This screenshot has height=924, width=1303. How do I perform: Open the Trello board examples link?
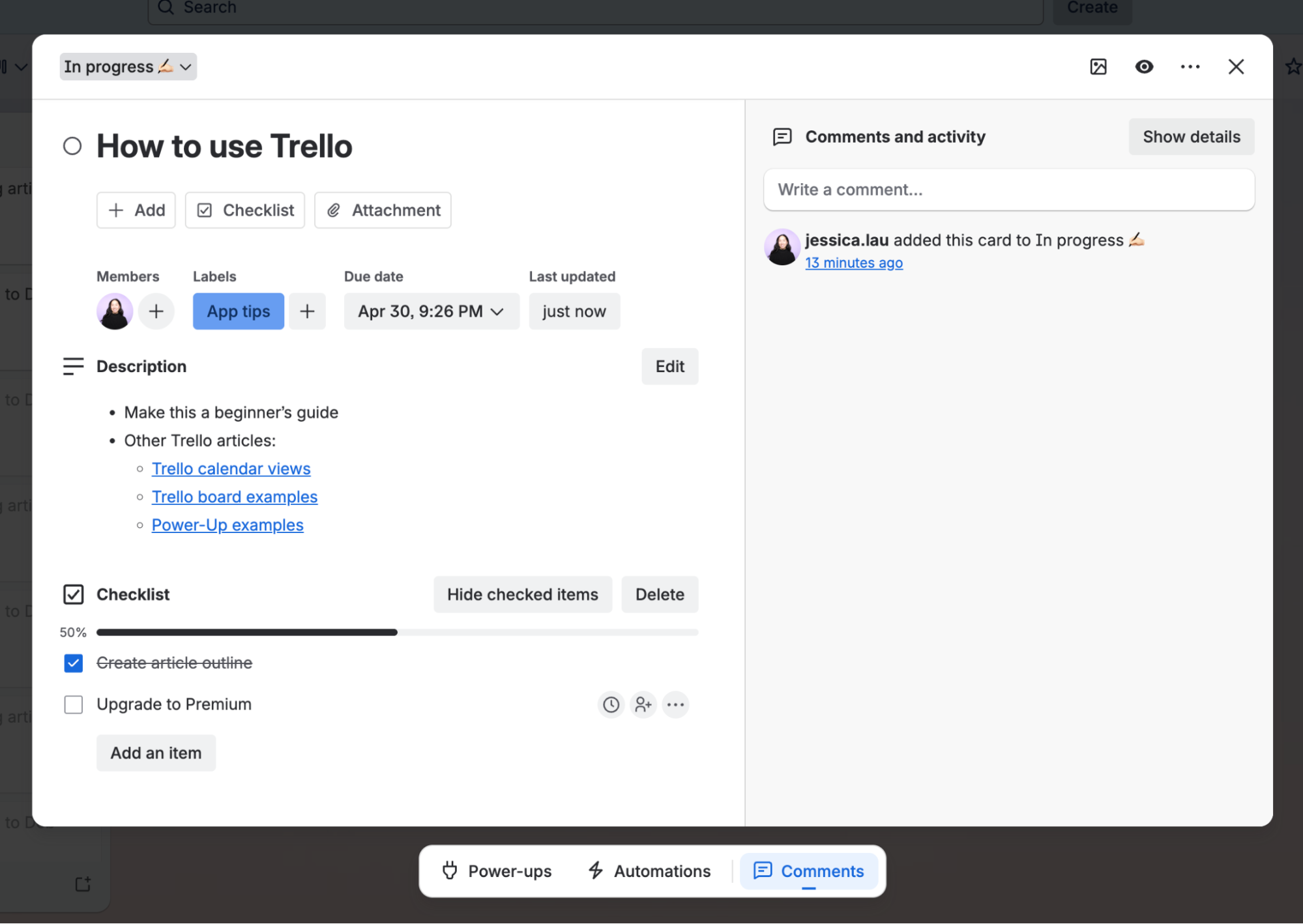click(234, 497)
